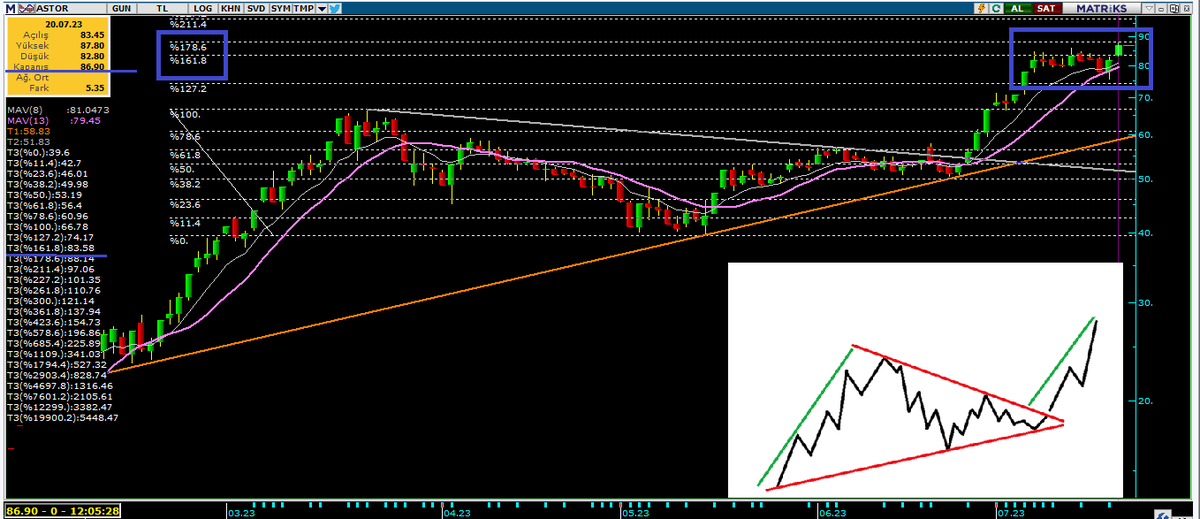Click the green C refresh icon
This screenshot has width=1200, height=519.
[997, 7]
